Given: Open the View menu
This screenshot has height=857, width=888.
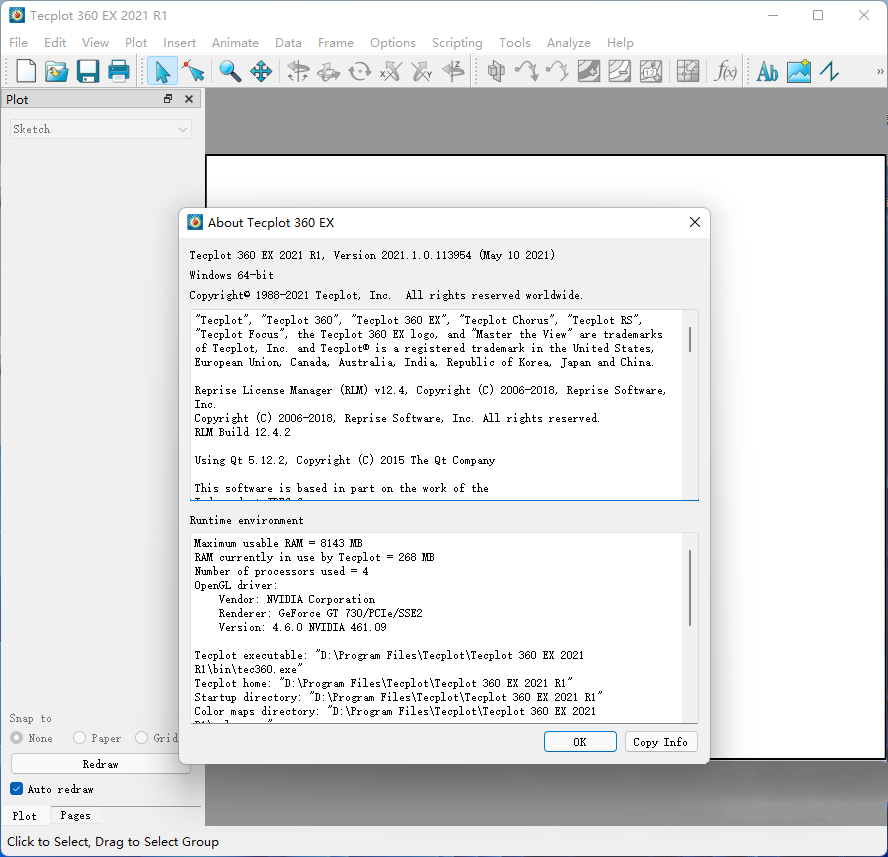Looking at the screenshot, I should [x=95, y=42].
